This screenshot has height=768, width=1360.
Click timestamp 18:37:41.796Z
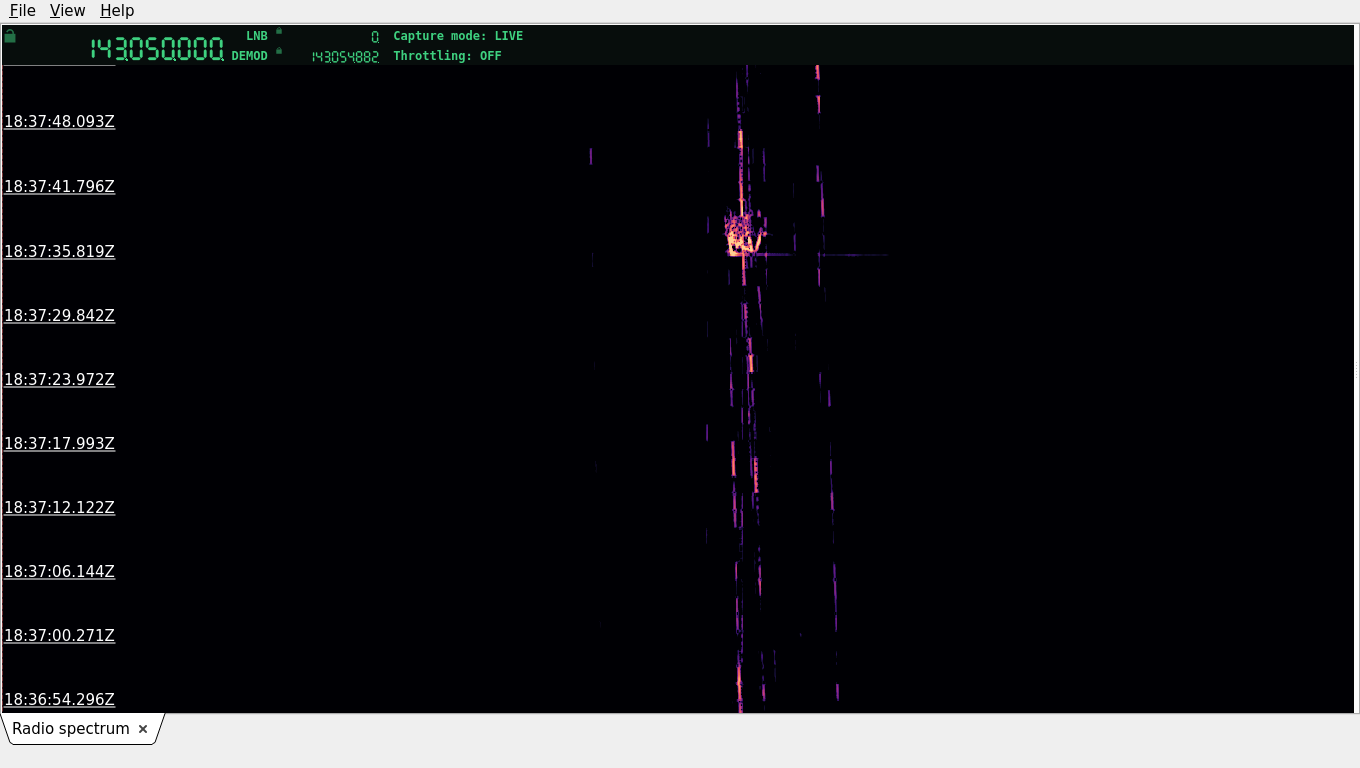pyautogui.click(x=59, y=186)
